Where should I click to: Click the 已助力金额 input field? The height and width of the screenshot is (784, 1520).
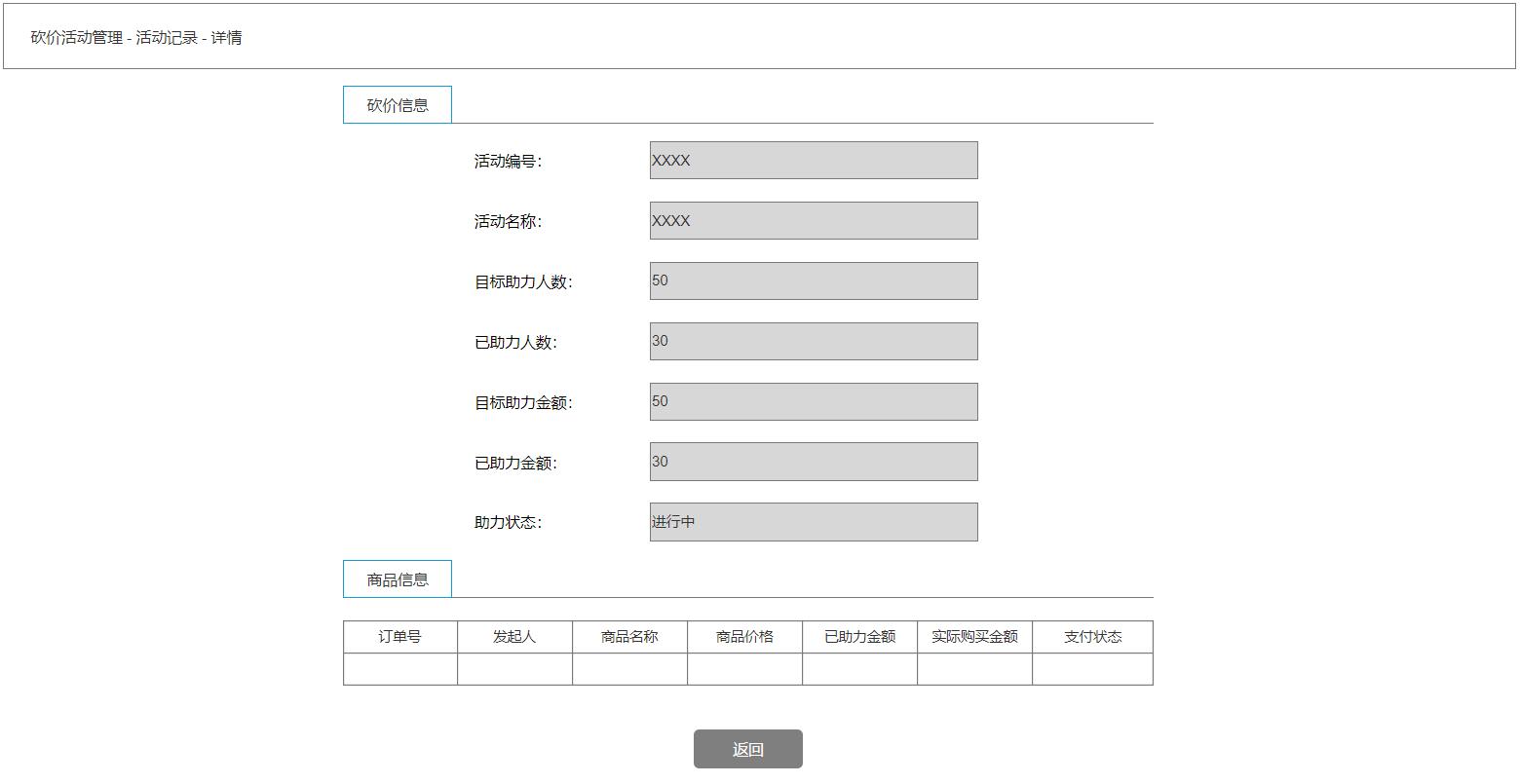tap(814, 461)
